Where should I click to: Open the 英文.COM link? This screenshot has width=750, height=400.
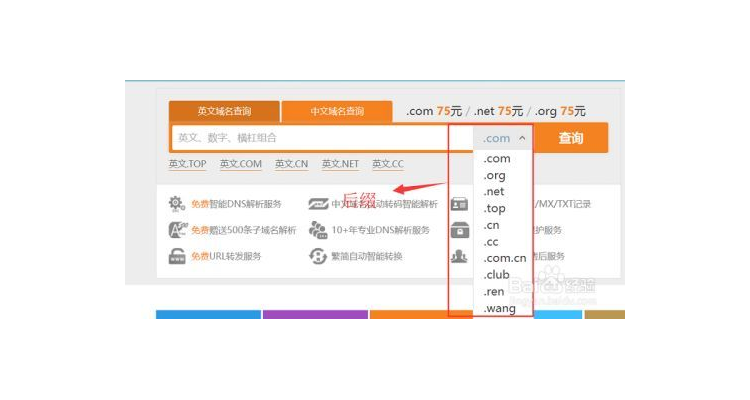[241, 164]
